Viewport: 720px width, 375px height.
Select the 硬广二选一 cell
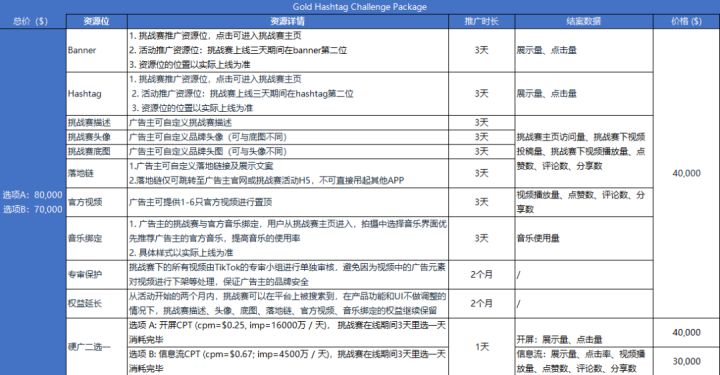pyautogui.click(x=97, y=347)
